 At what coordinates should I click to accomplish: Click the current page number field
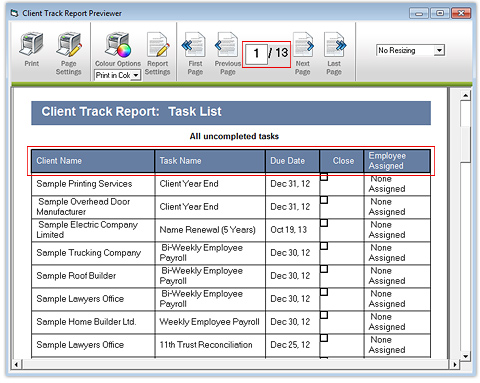coord(256,53)
